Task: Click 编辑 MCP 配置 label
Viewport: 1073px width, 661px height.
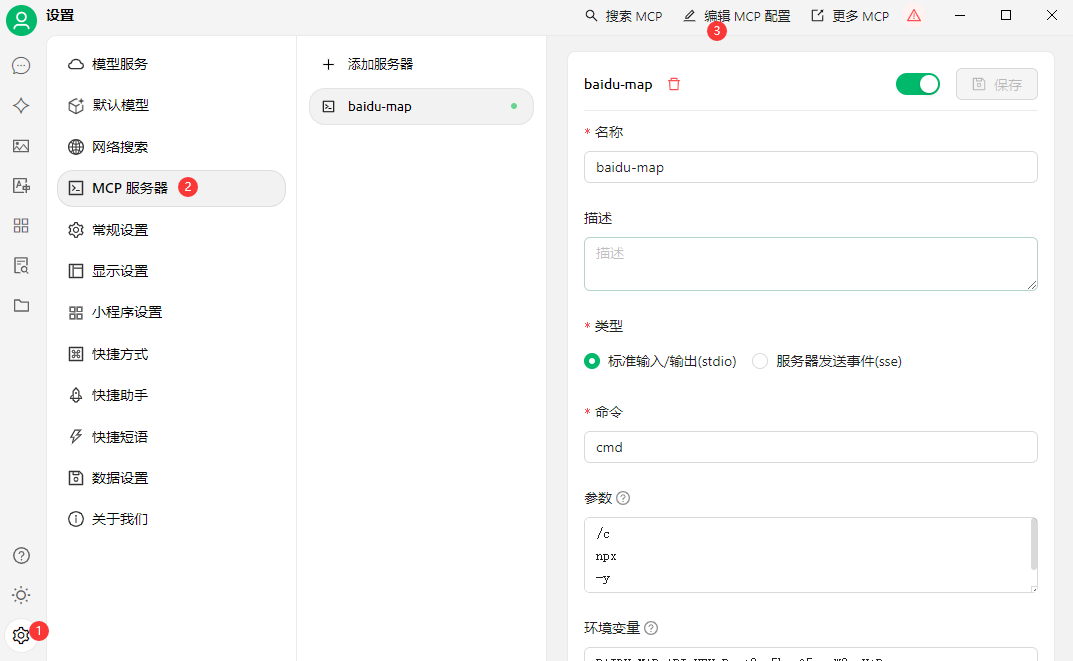Action: coord(747,16)
